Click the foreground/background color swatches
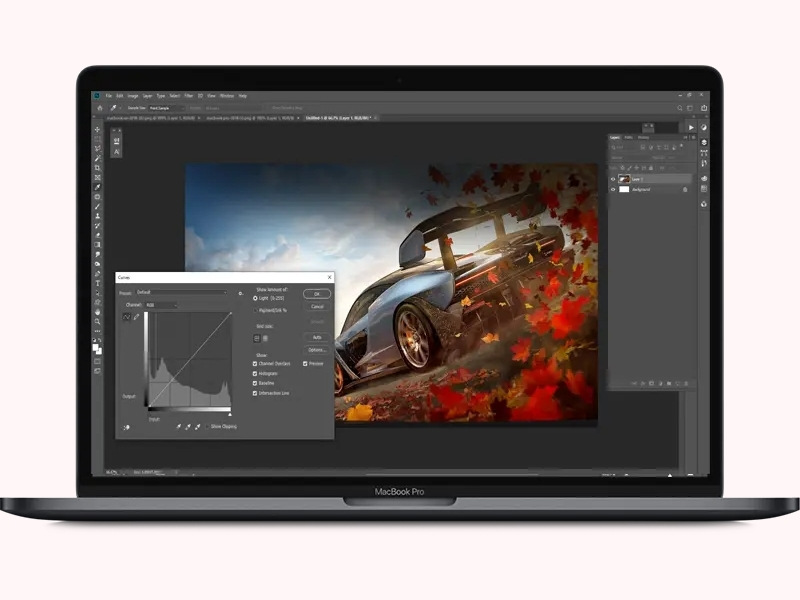Image resolution: width=800 pixels, height=600 pixels. tap(97, 349)
